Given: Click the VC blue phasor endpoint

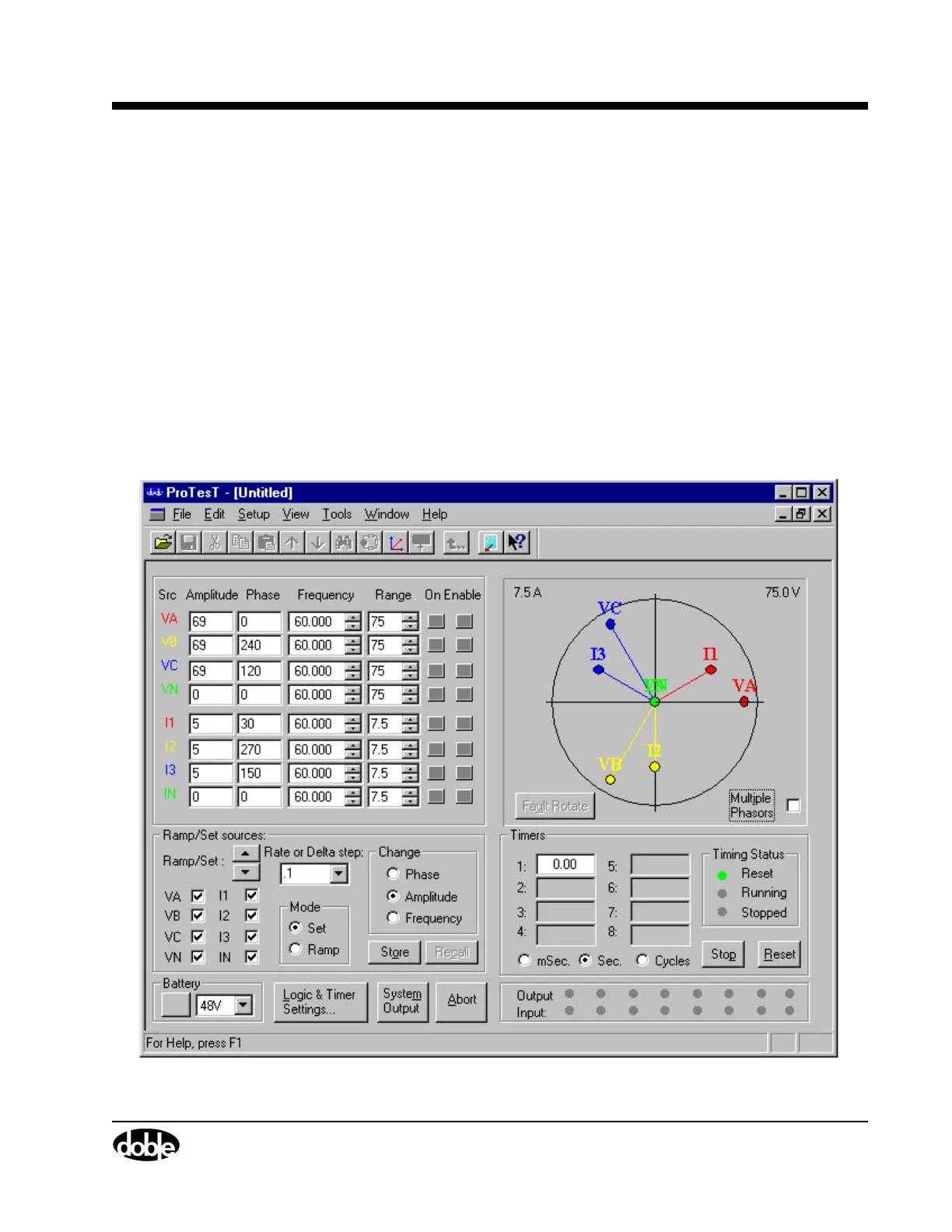Looking at the screenshot, I should click(x=611, y=624).
